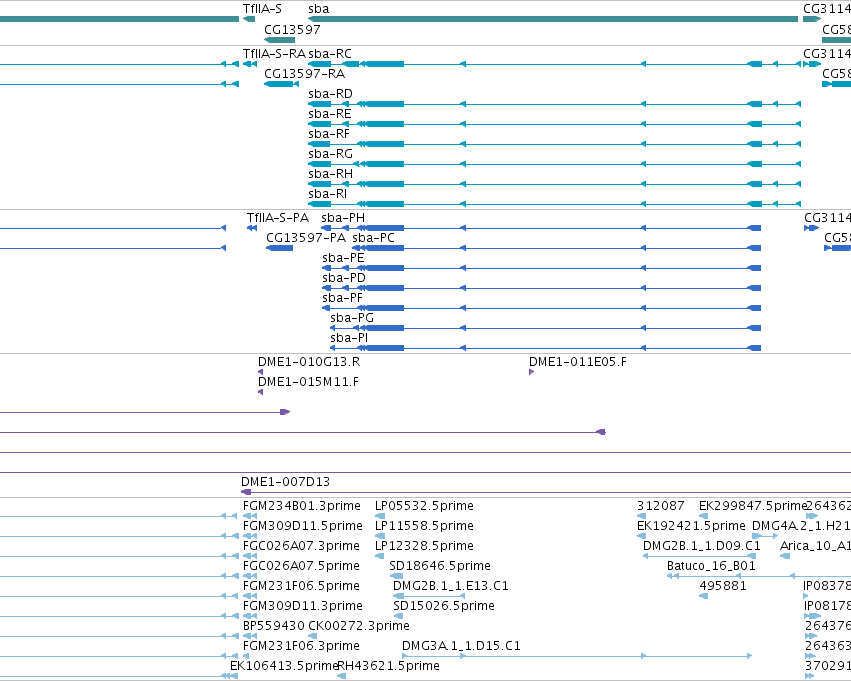Click 312087 feature label

point(661,506)
